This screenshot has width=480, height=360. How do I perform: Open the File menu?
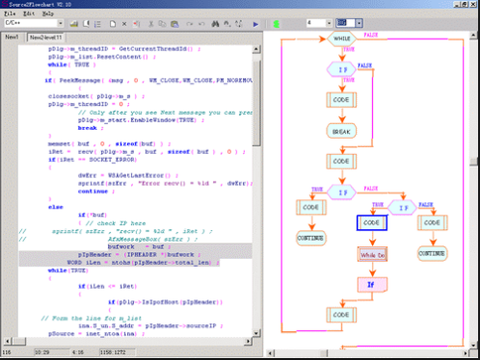pos(10,14)
